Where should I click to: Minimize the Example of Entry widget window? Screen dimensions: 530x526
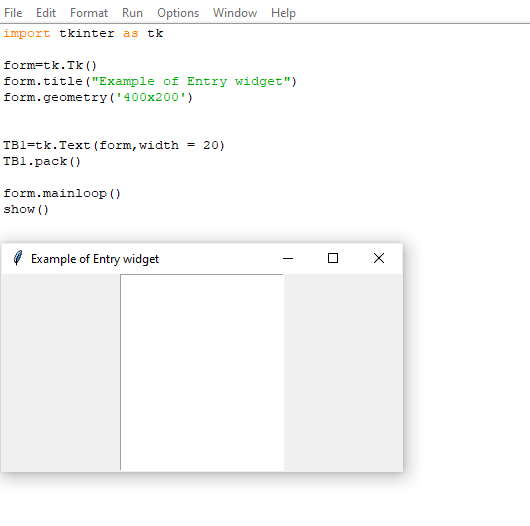click(288, 259)
